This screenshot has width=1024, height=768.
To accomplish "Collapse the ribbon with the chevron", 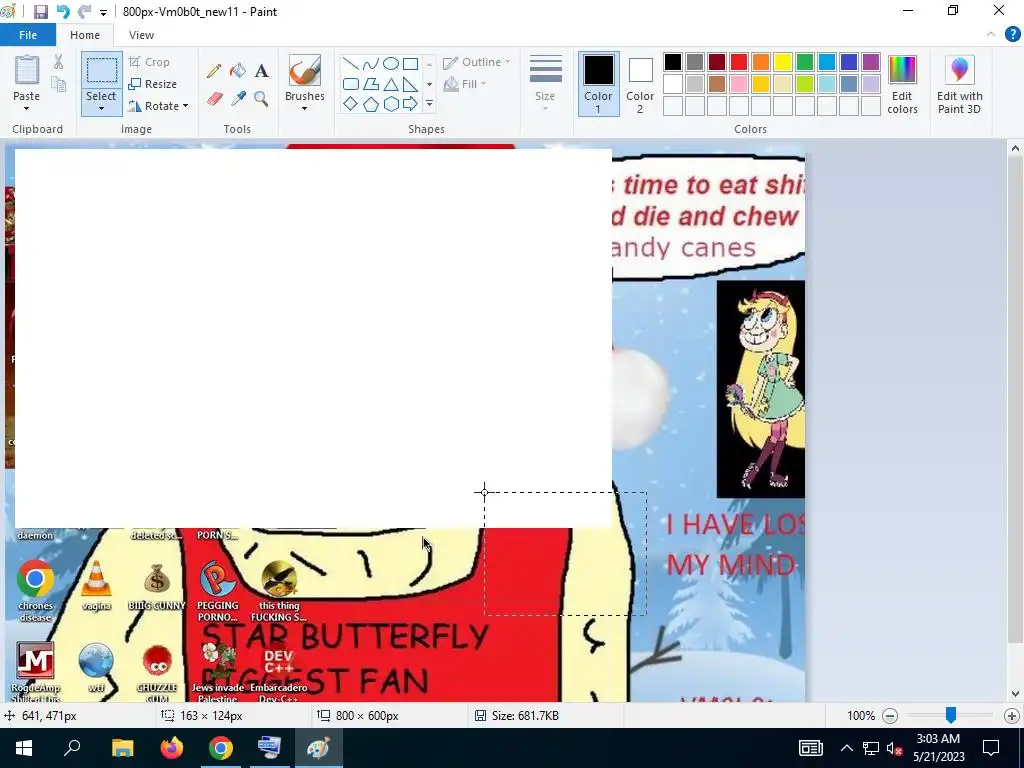I will coord(991,35).
